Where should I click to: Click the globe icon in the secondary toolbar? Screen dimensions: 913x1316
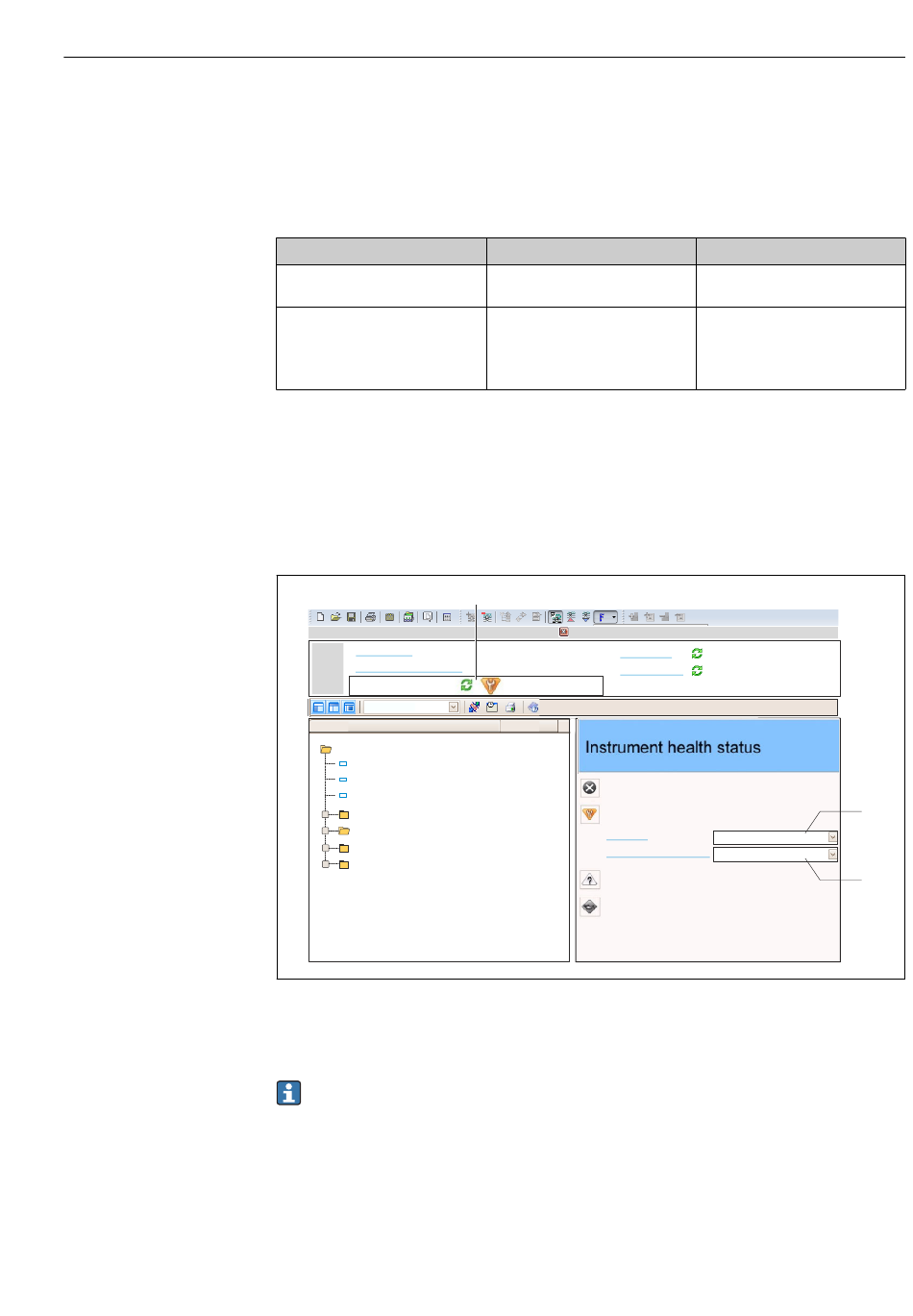coord(533,708)
